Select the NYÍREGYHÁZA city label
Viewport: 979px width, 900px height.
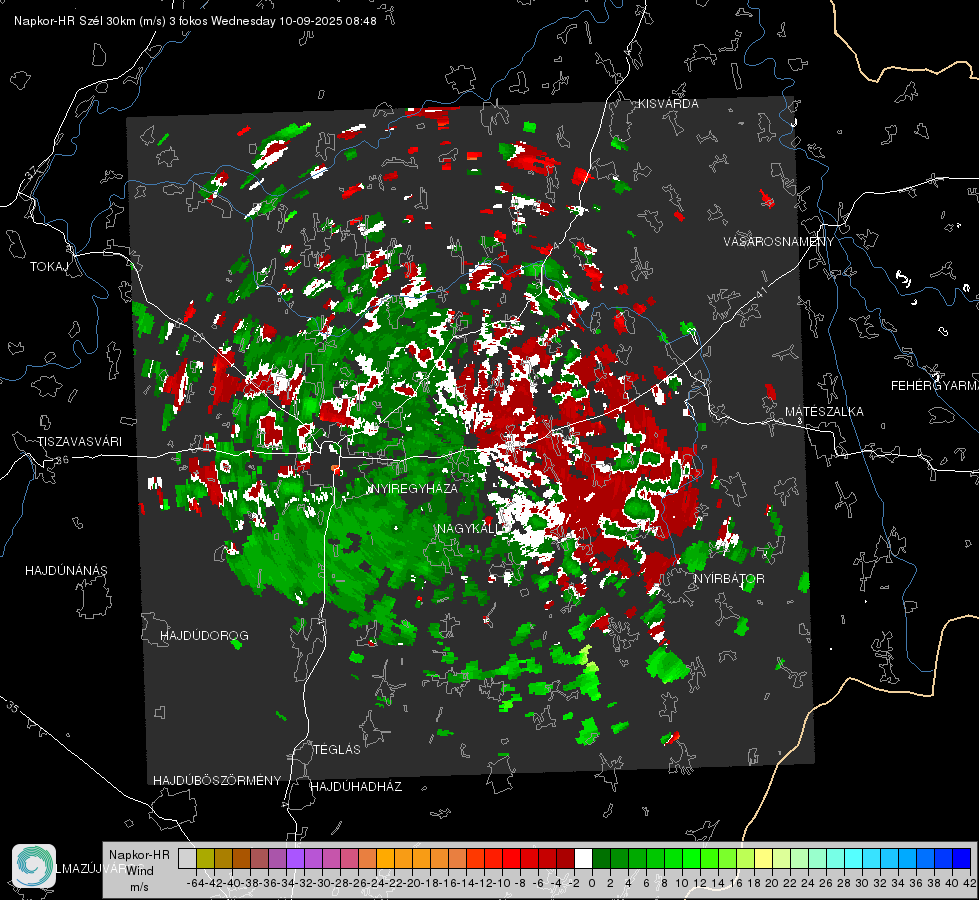413,488
